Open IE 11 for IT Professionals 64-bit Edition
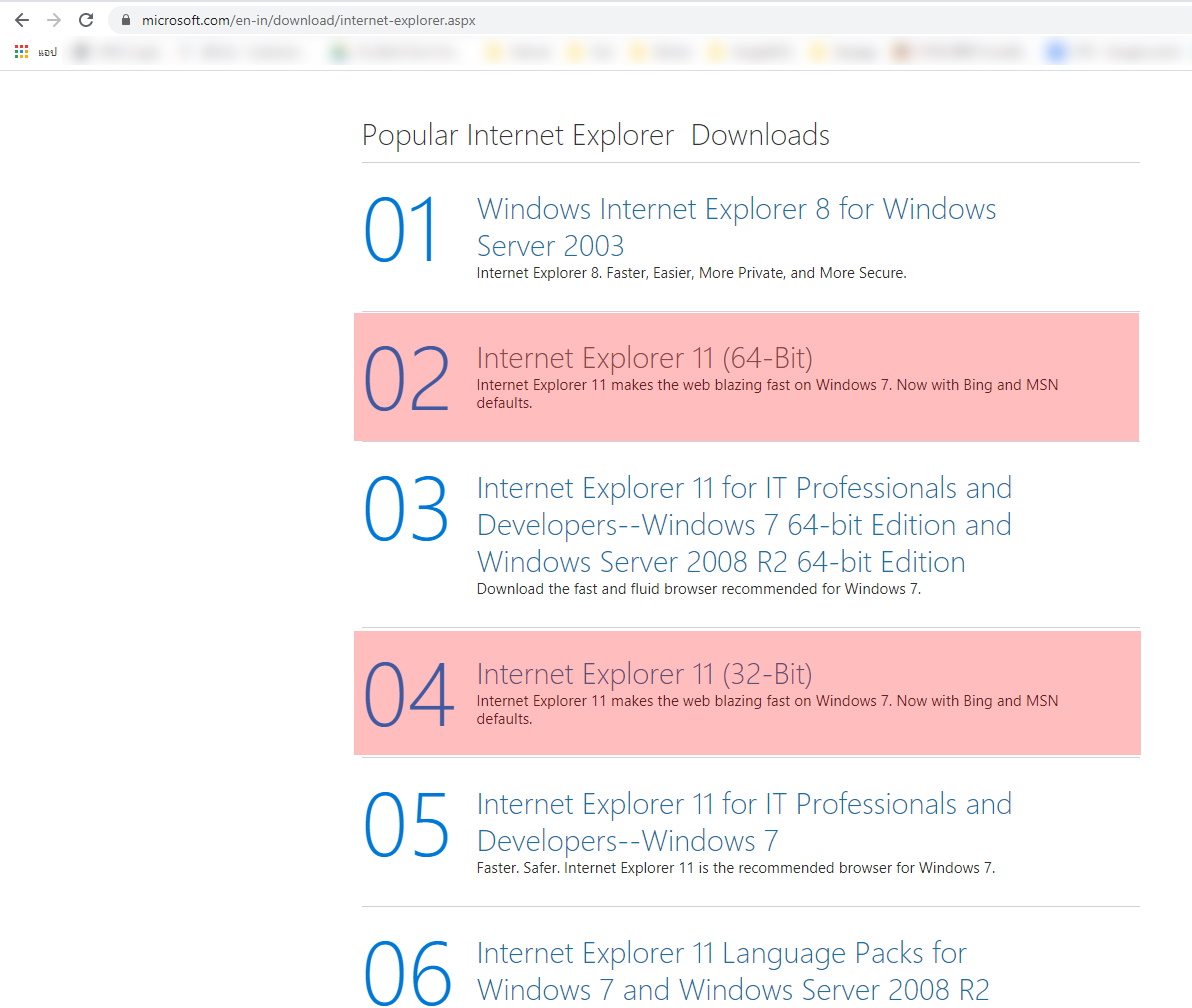Viewport: 1192px width, 1008px height. 745,524
